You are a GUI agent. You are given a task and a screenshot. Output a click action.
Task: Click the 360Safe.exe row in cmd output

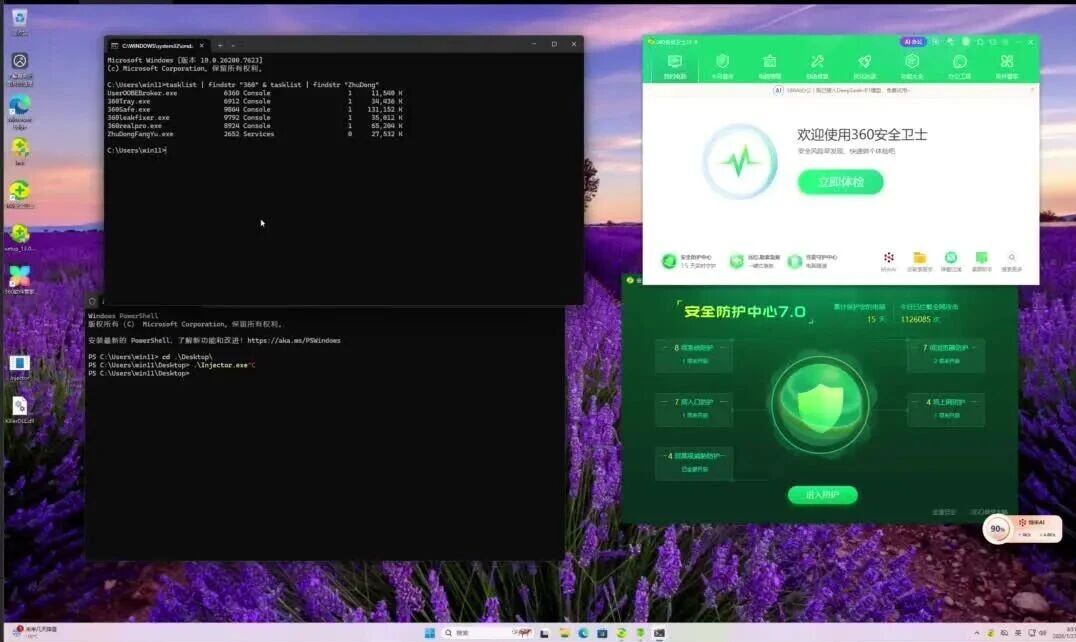[x=255, y=110]
